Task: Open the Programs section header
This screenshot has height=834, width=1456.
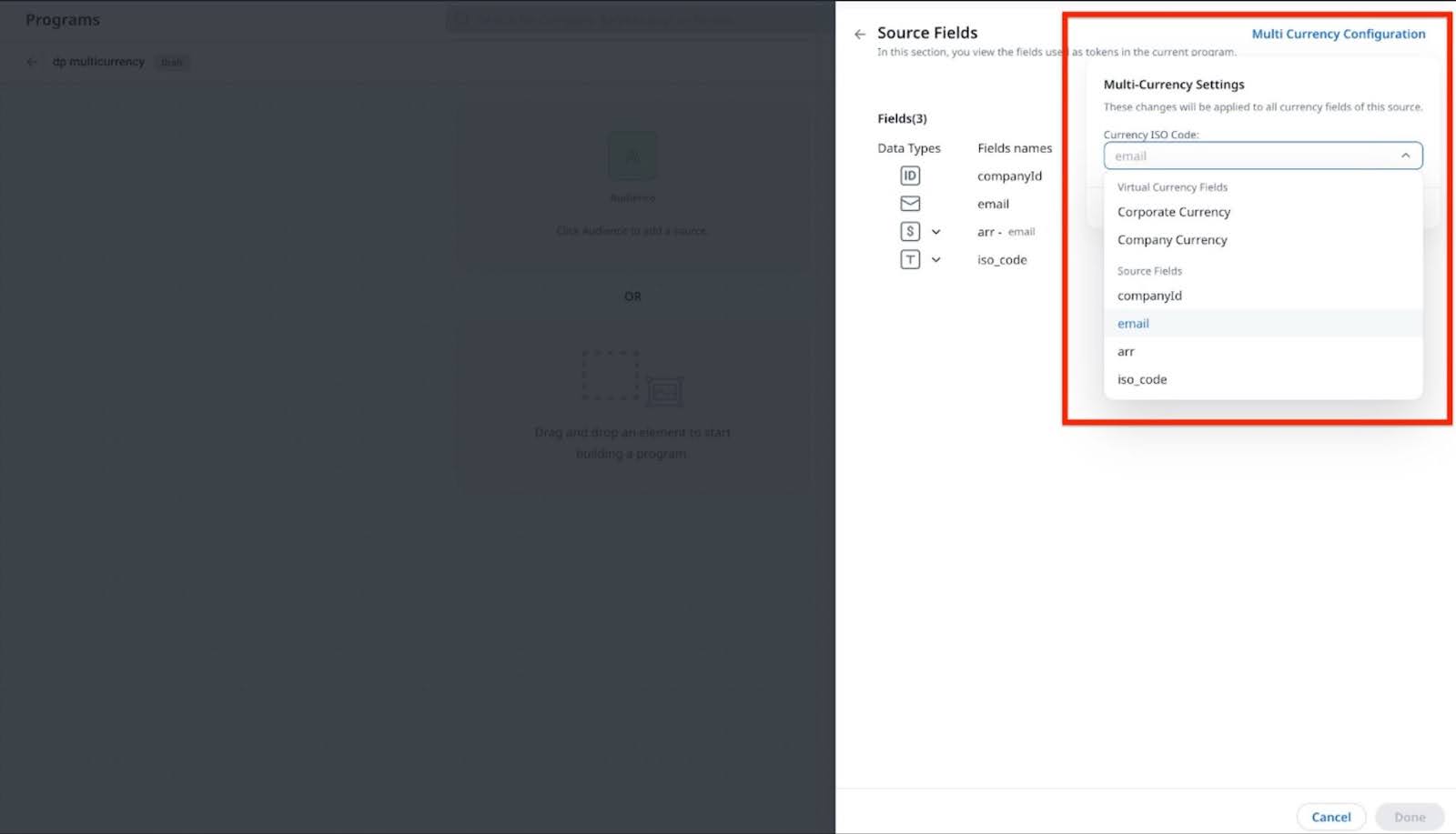Action: pos(63,19)
